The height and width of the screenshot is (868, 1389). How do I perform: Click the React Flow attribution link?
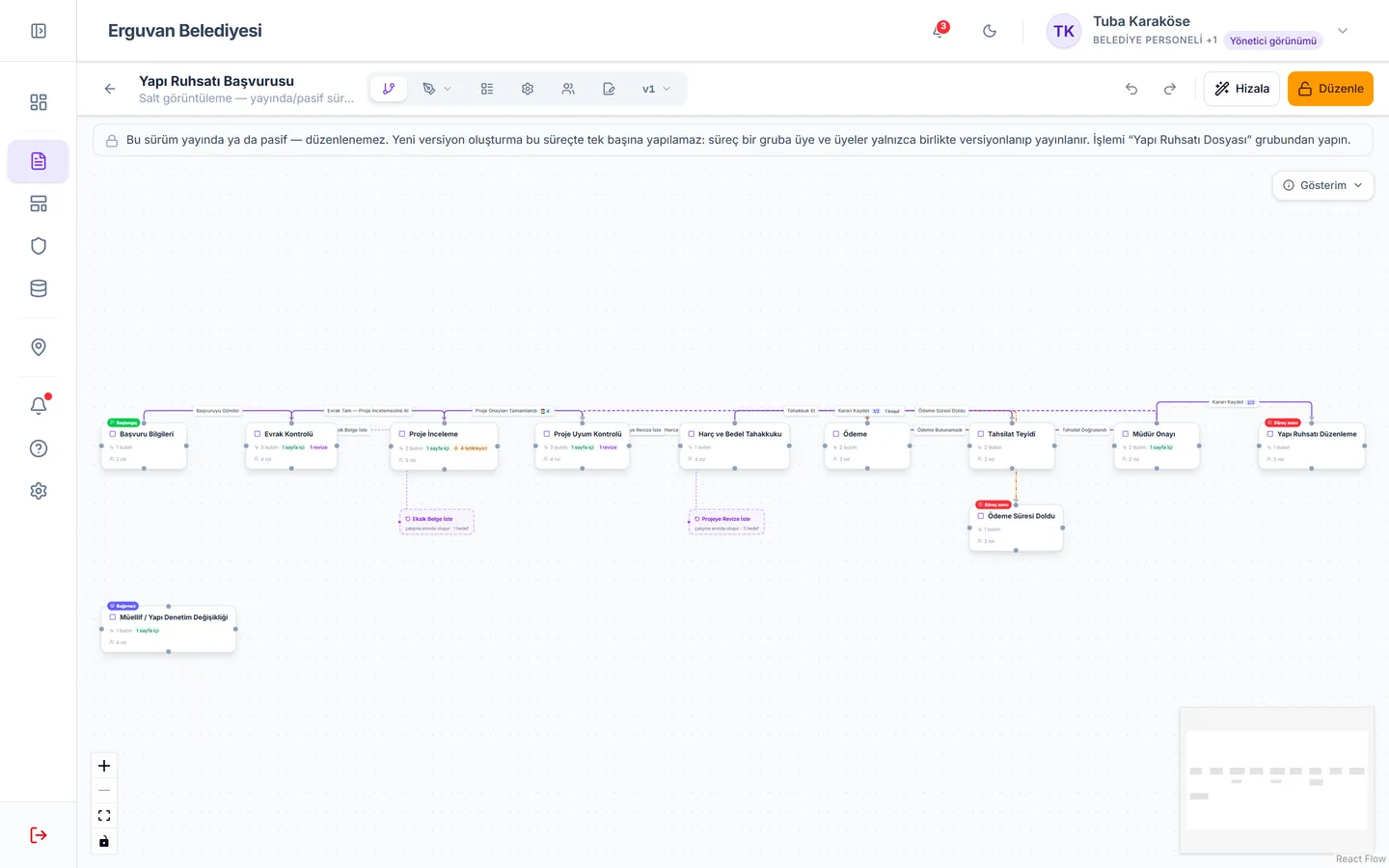coord(1360,858)
